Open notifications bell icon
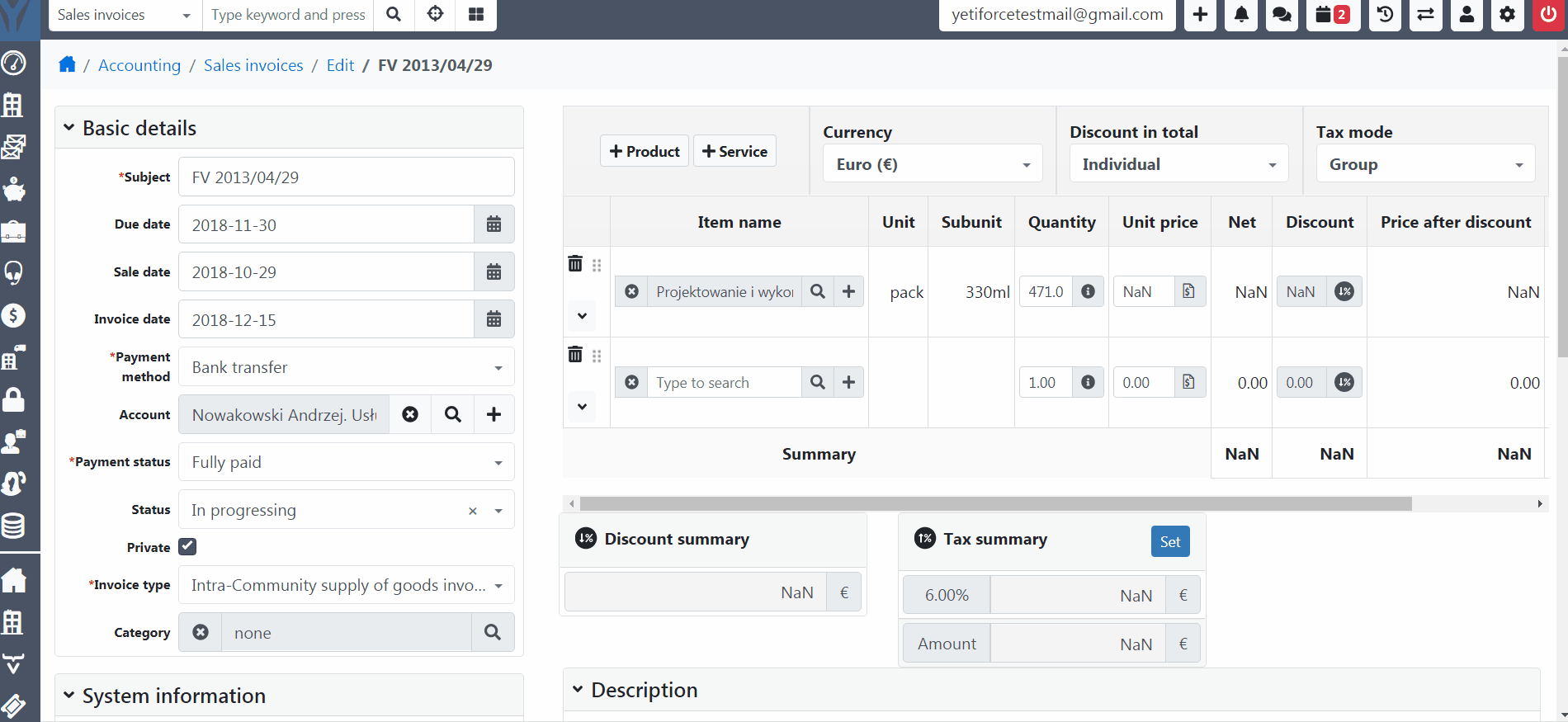This screenshot has height=722, width=1568. [1241, 15]
